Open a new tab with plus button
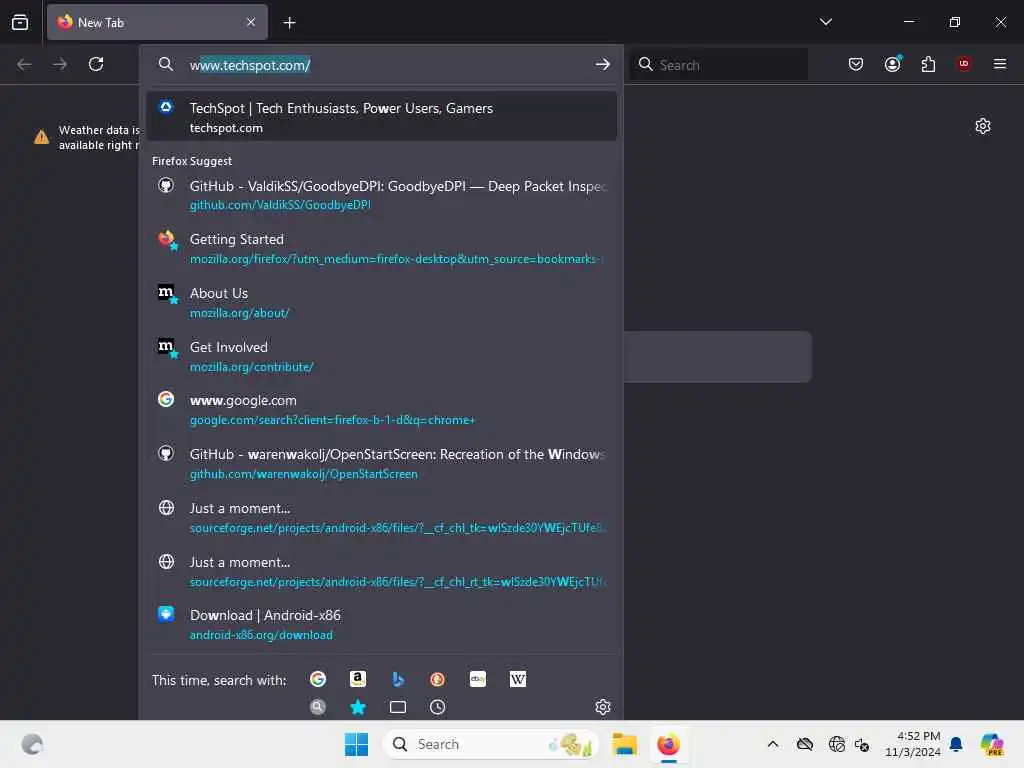Viewport: 1024px width, 768px height. pos(289,23)
